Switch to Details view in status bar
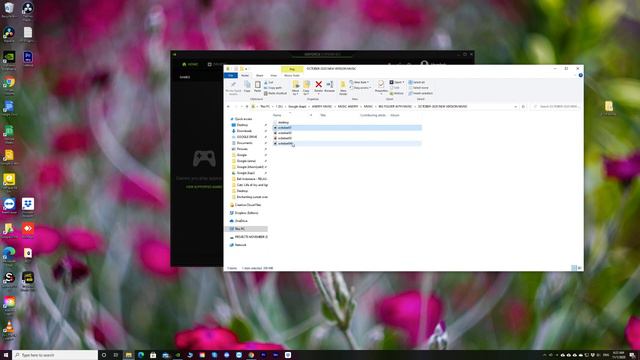 [x=574, y=268]
